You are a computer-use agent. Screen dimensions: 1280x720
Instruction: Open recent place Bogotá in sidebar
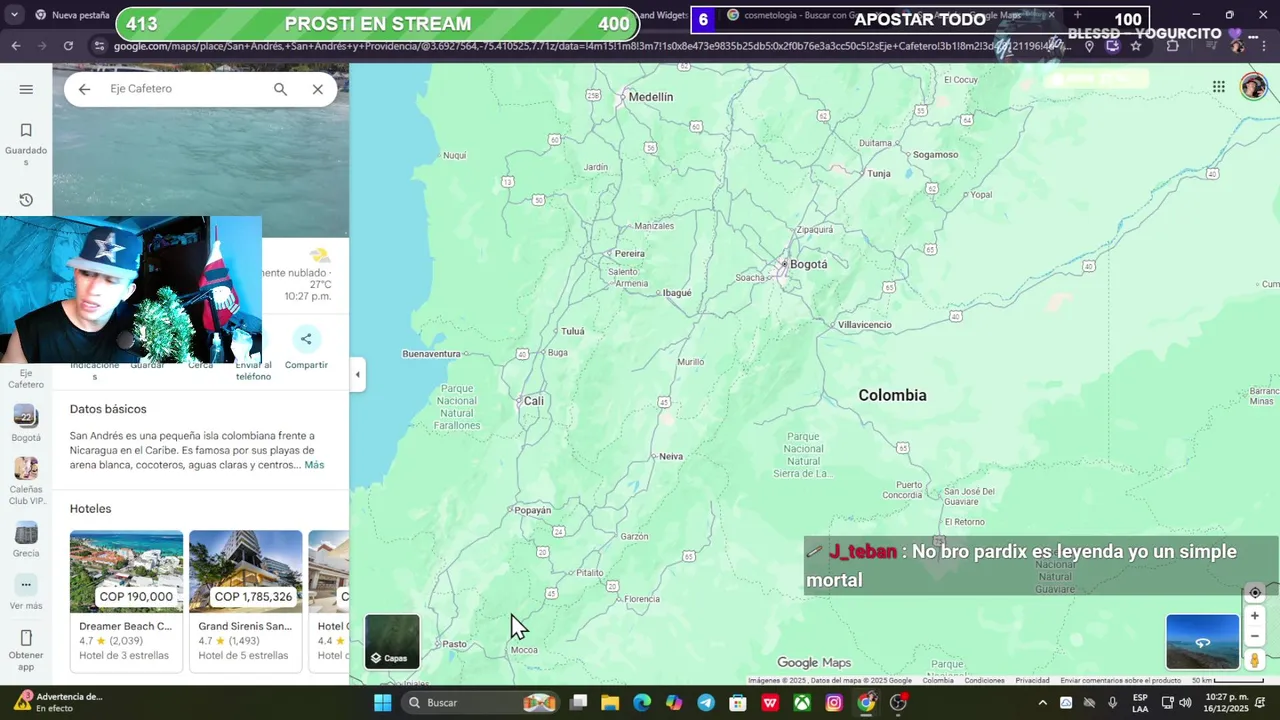point(26,423)
